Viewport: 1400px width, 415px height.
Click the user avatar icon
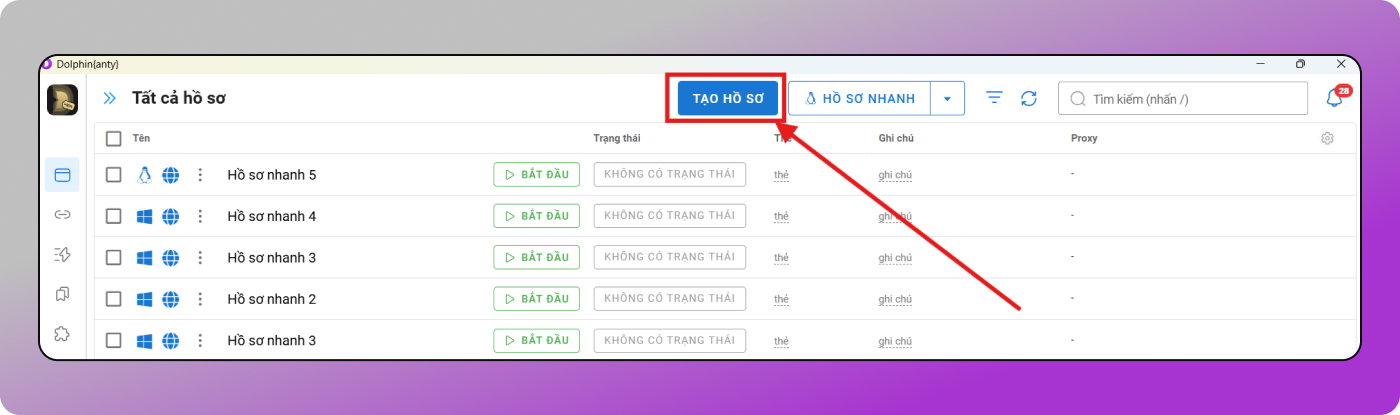62,100
